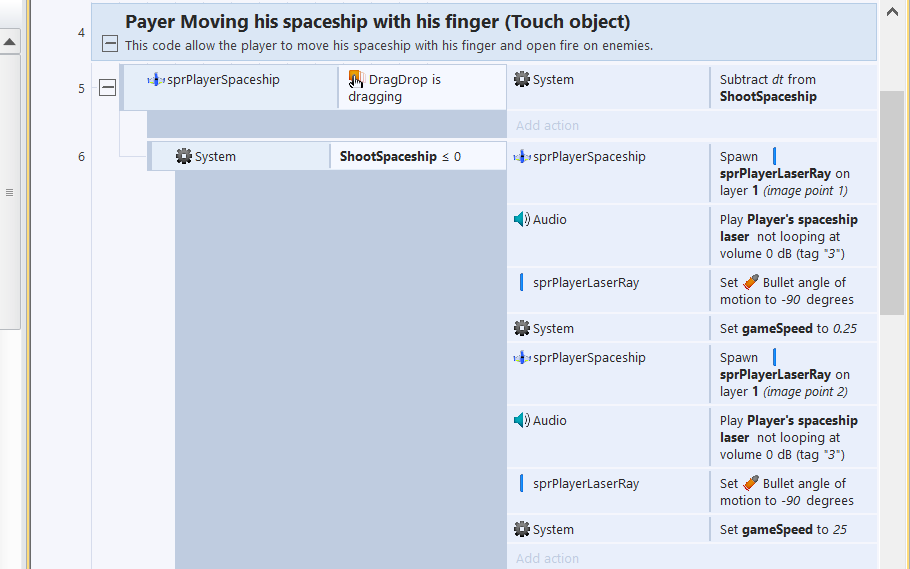Click the bullet icon in first Set Bullet angle action
The width and height of the screenshot is (910, 569).
750,282
